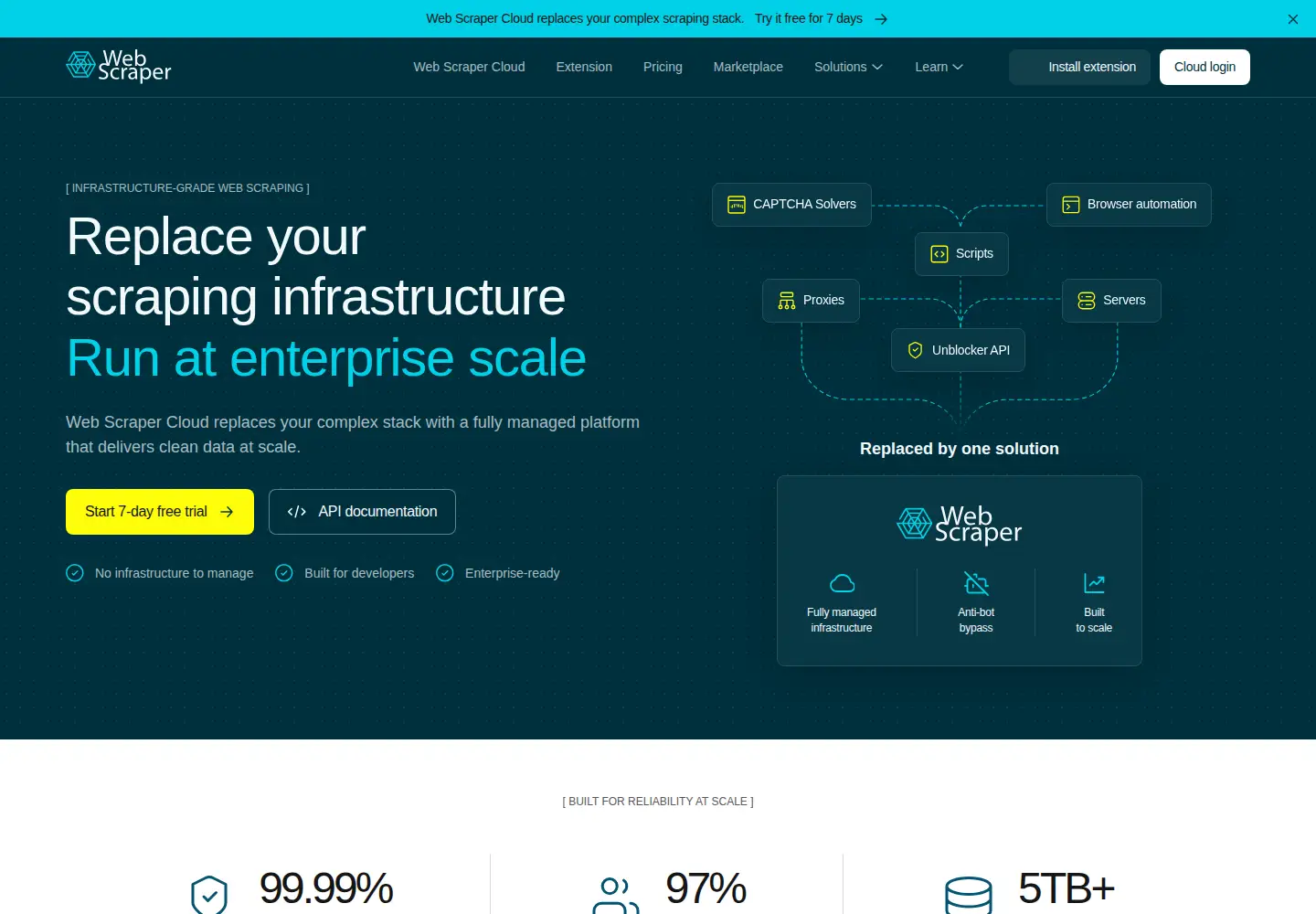Click the 'Replaced by one solution' heading
1316x914 pixels.
pyautogui.click(x=960, y=449)
